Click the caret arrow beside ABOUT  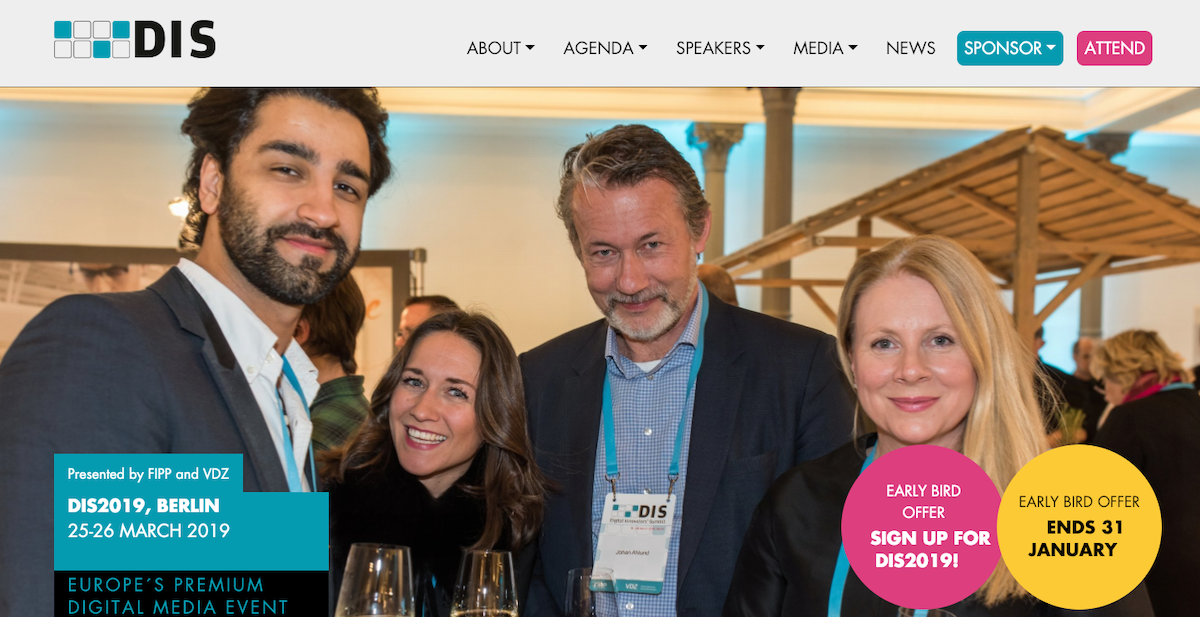pos(530,48)
